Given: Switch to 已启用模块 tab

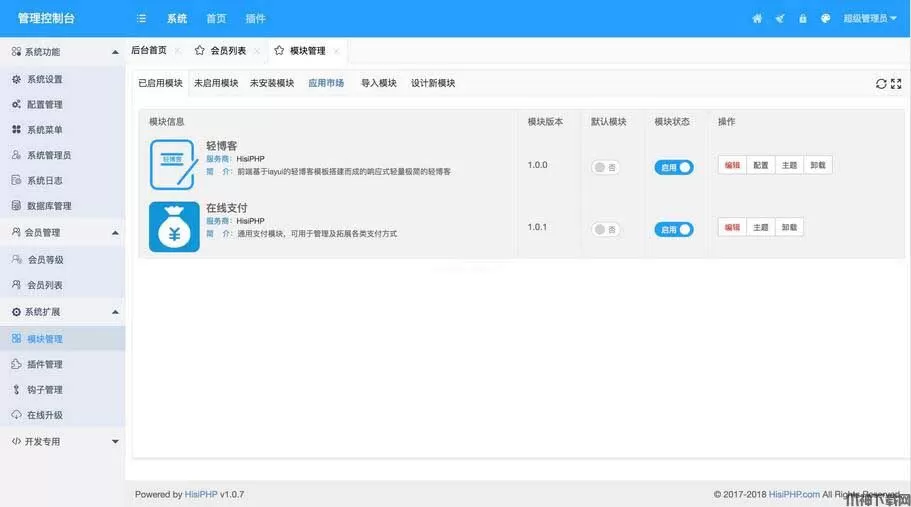Looking at the screenshot, I should click(160, 83).
